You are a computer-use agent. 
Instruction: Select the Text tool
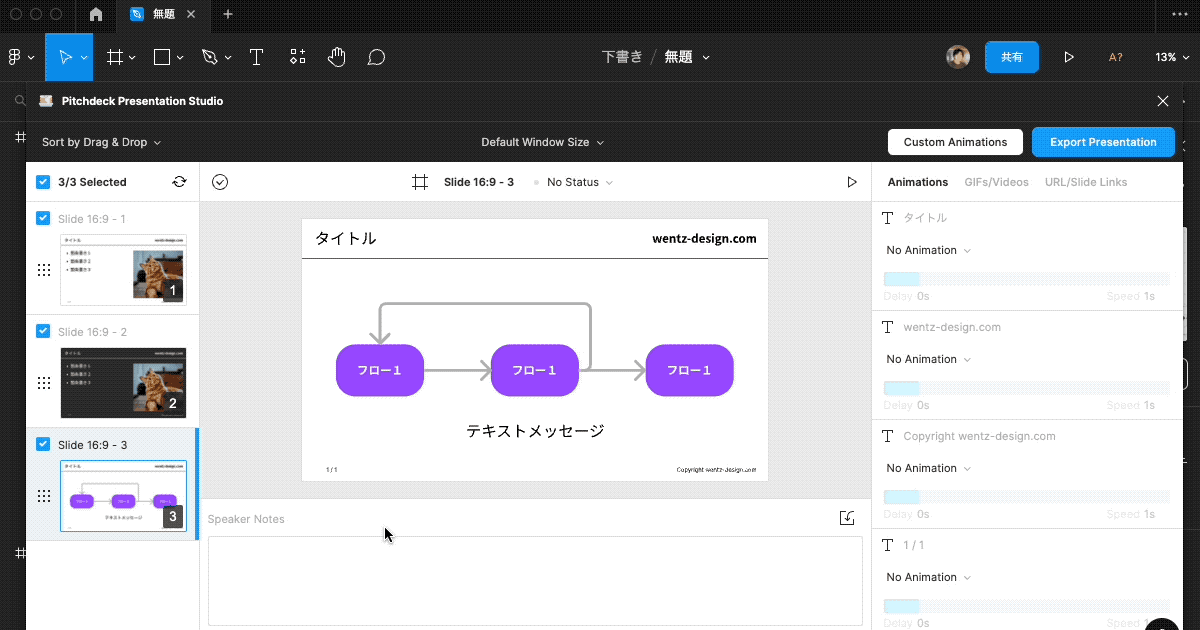(x=256, y=57)
